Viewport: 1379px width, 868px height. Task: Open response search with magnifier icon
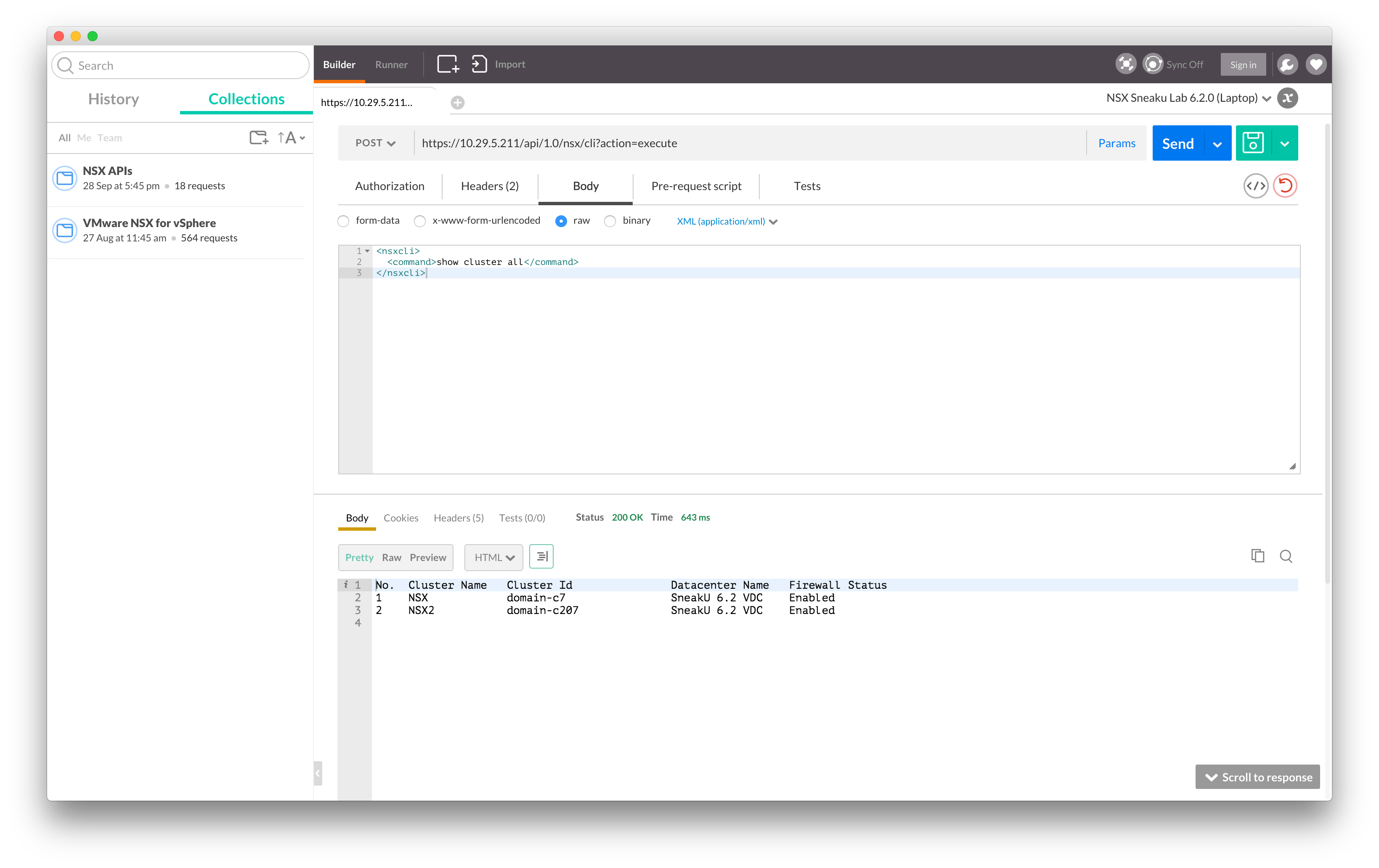1286,556
